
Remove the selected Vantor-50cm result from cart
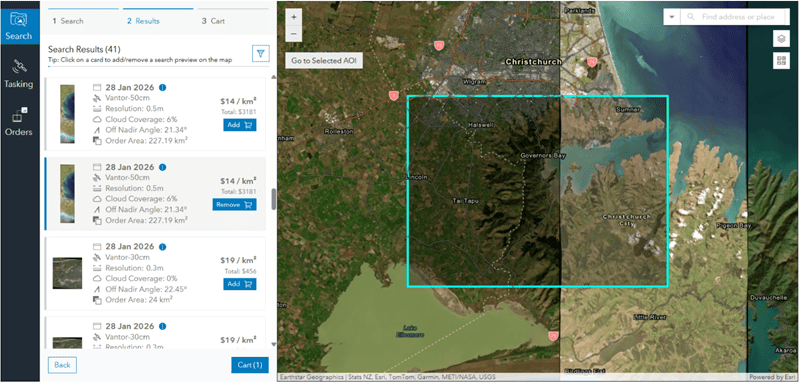point(235,205)
